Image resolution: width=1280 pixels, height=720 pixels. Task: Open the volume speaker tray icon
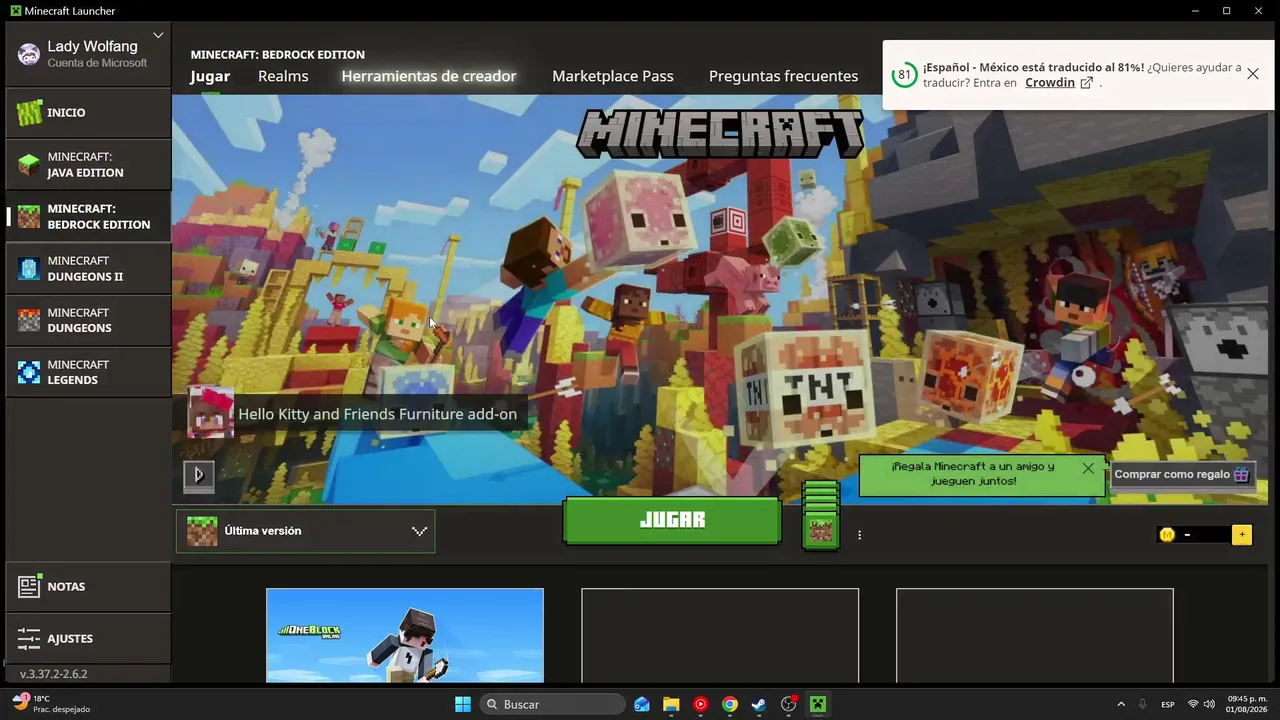click(x=1209, y=704)
